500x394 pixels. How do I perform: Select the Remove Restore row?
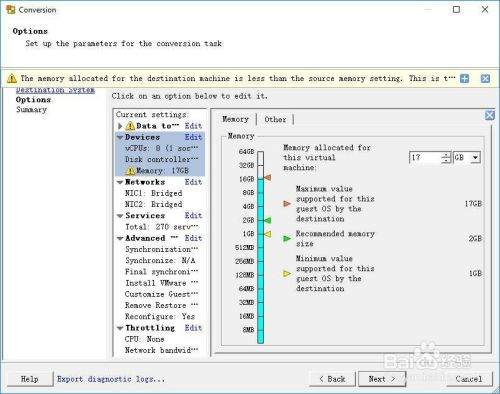(x=160, y=305)
